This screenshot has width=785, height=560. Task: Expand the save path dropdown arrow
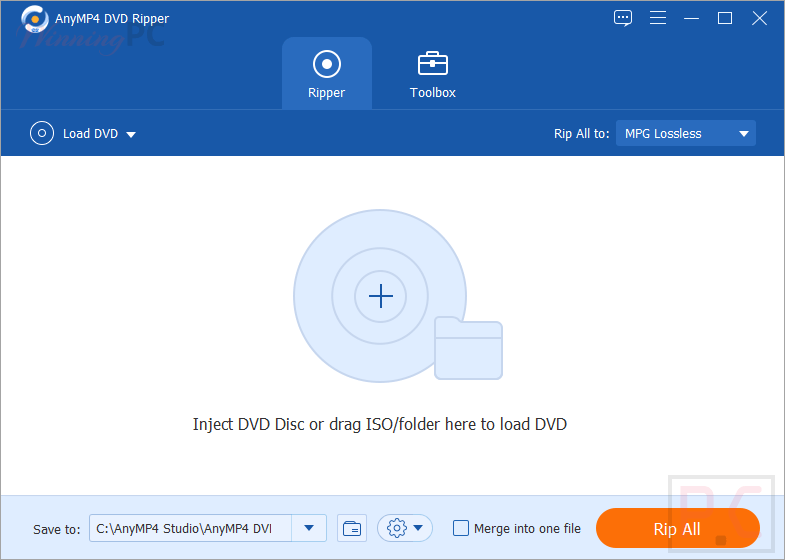tap(309, 528)
